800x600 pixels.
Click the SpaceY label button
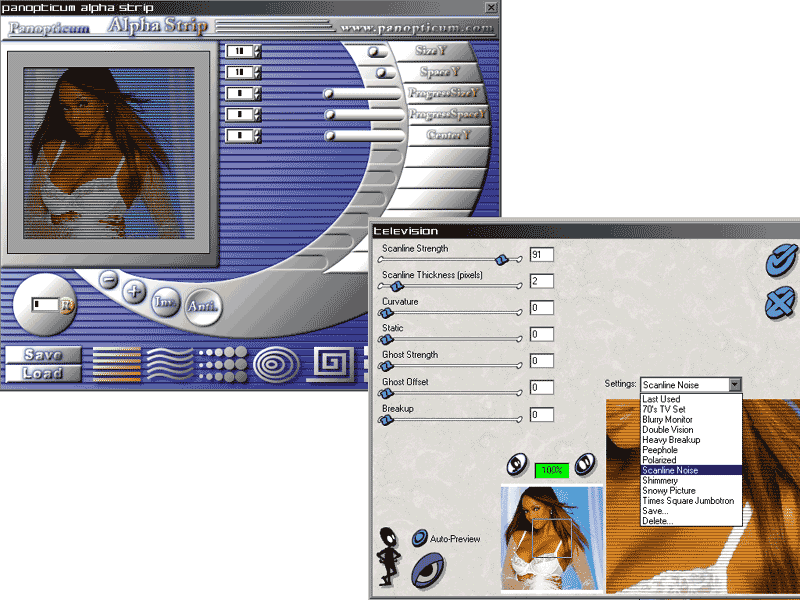440,72
